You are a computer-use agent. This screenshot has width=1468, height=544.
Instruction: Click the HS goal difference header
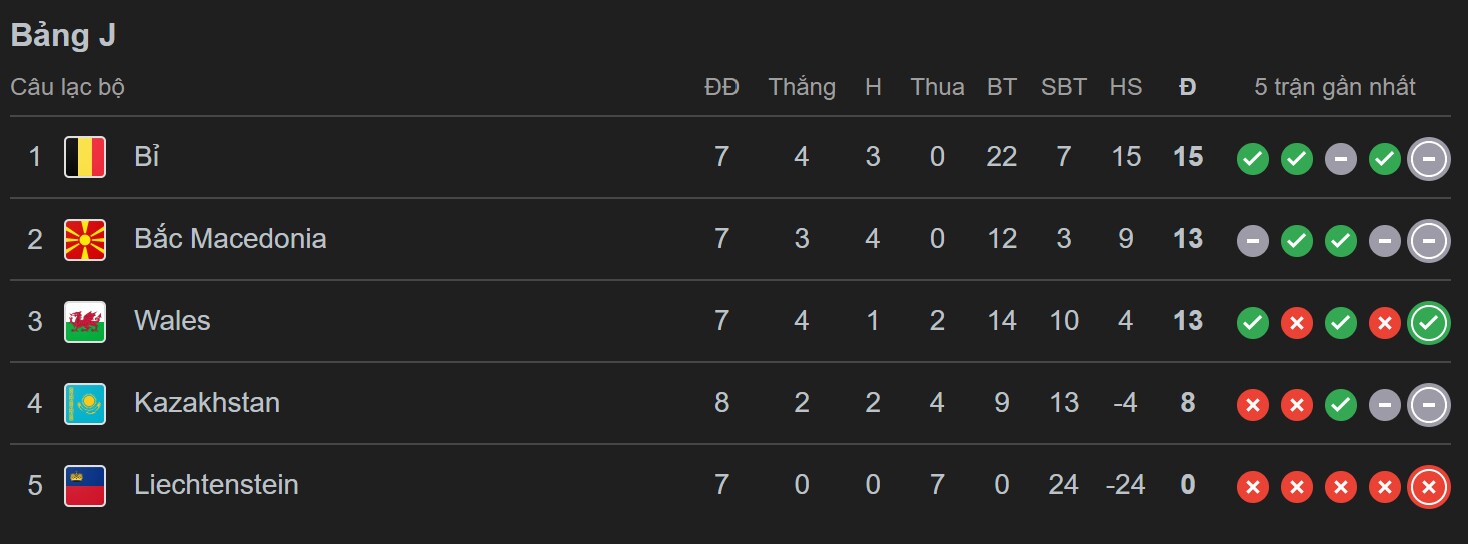(1125, 87)
